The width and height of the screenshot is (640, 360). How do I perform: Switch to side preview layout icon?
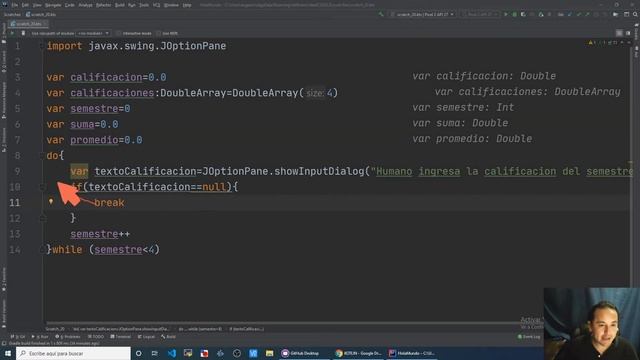pos(628,33)
